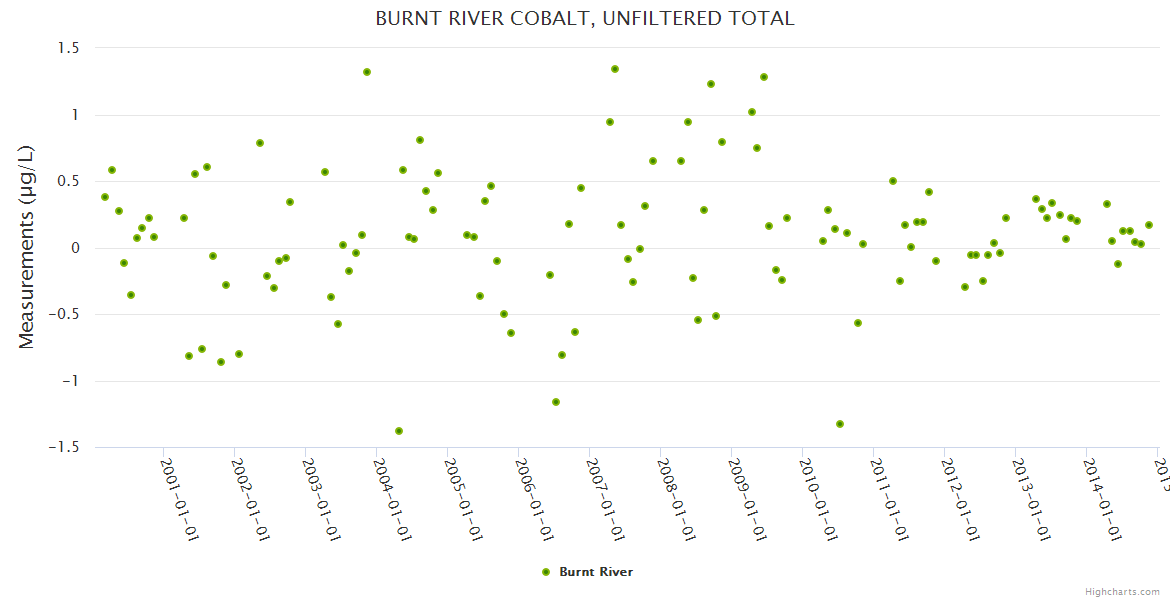Select the lowest data point in 2006
Viewport: 1170px width, 600px height.
[x=556, y=402]
